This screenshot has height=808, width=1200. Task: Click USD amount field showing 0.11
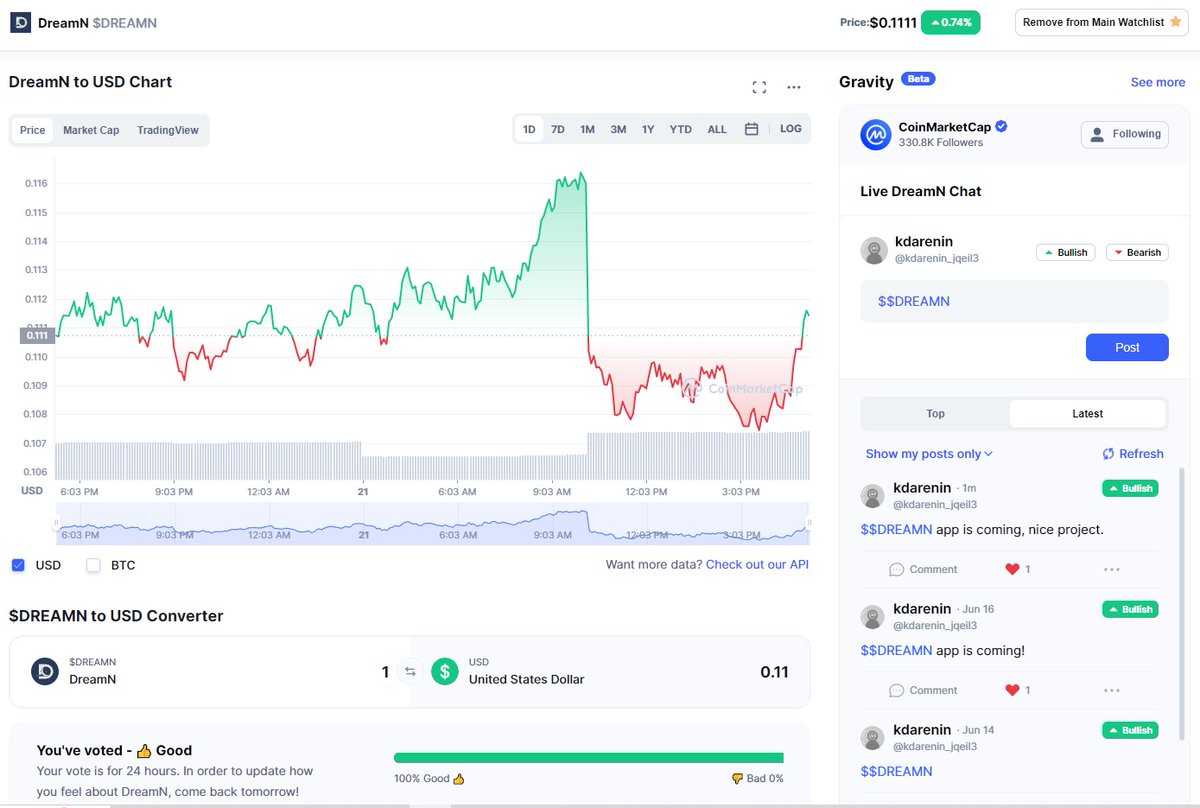point(774,672)
